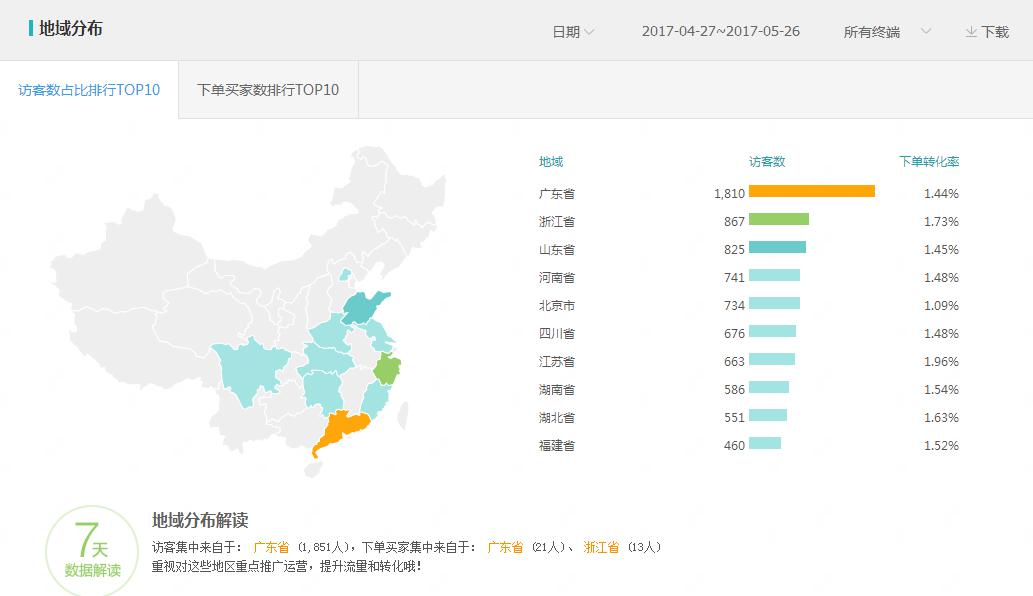
Task: Expand the date range 2017-04-27~2017-05-26 selector
Action: click(x=722, y=31)
